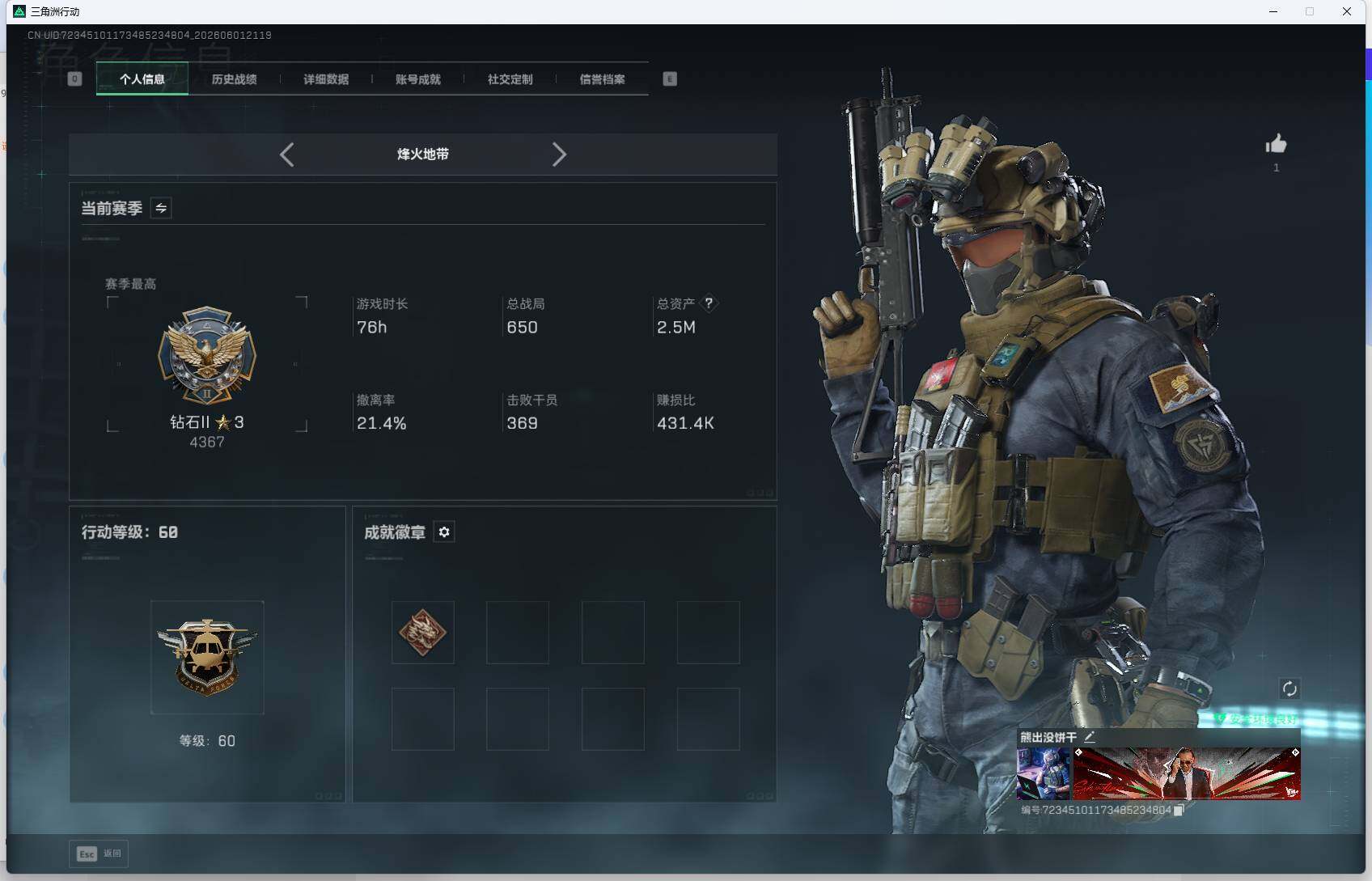Click the 行动等级: 60 heading
The height and width of the screenshot is (881, 1372).
click(x=129, y=532)
